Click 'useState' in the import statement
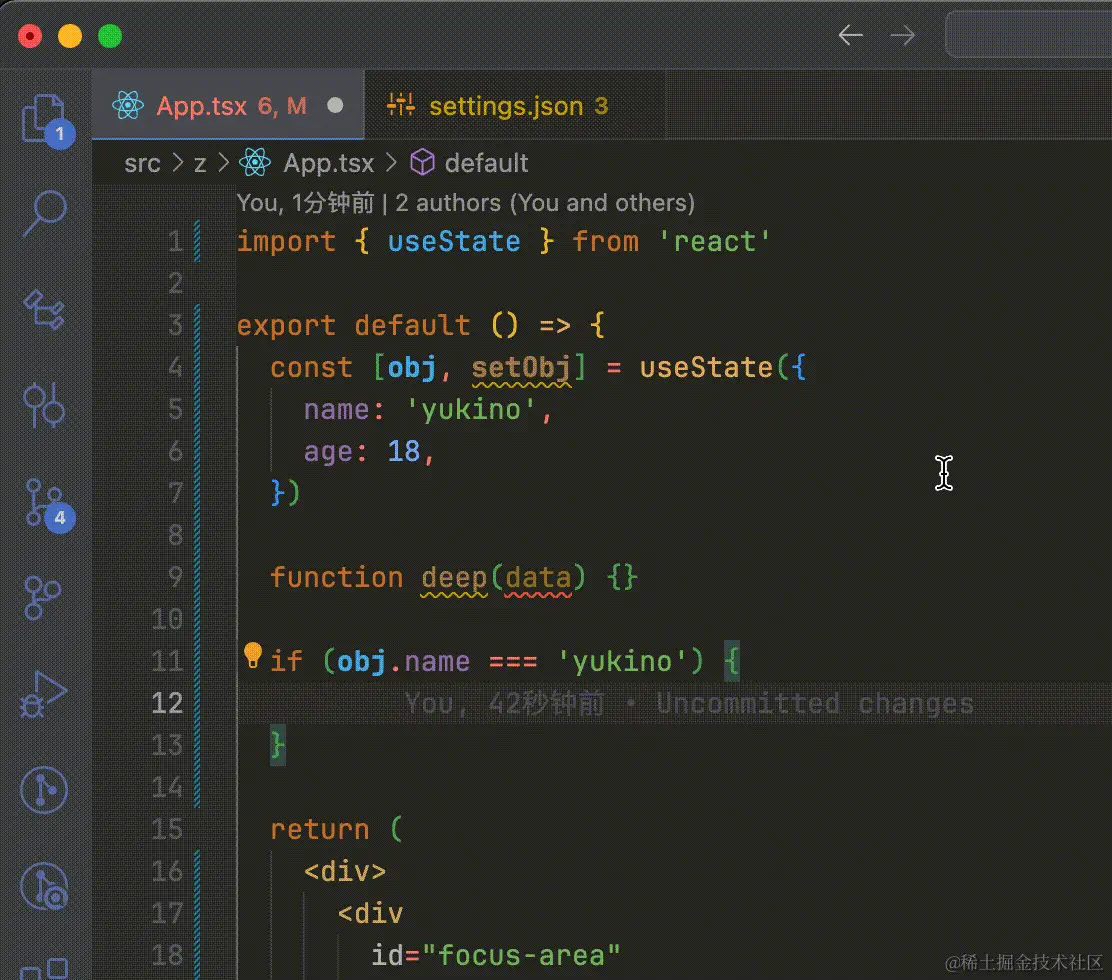 tap(454, 242)
